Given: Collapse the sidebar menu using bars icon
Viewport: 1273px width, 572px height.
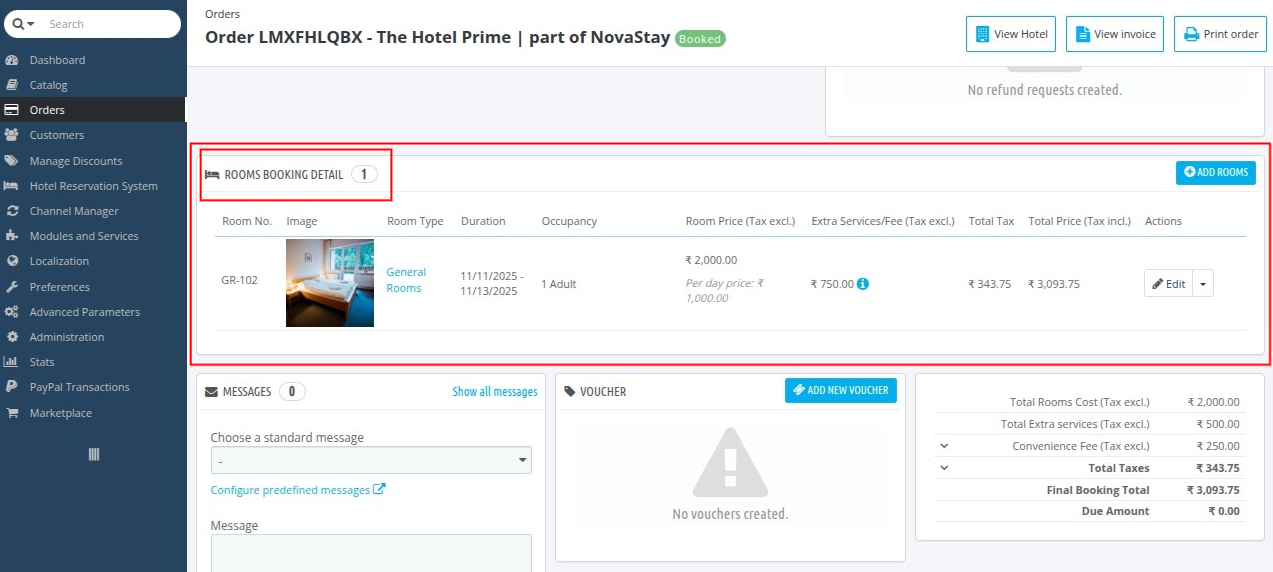Looking at the screenshot, I should point(94,454).
